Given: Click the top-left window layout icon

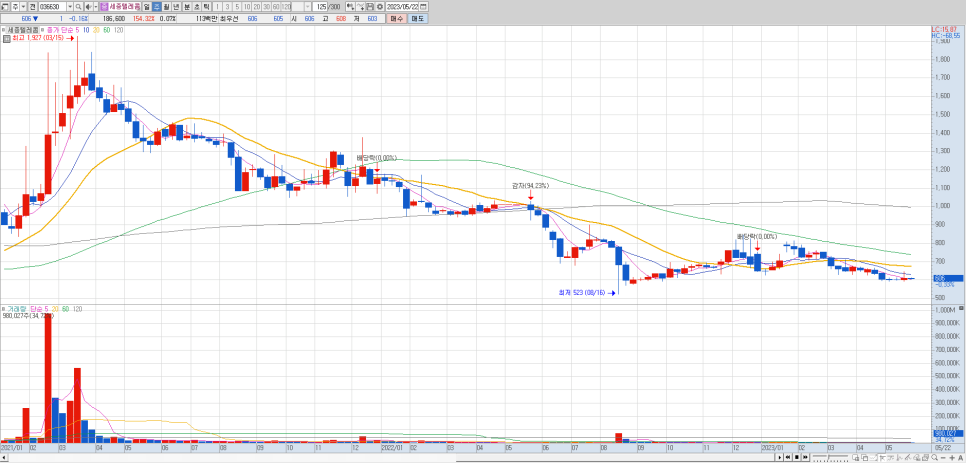Looking at the screenshot, I should [5, 6].
